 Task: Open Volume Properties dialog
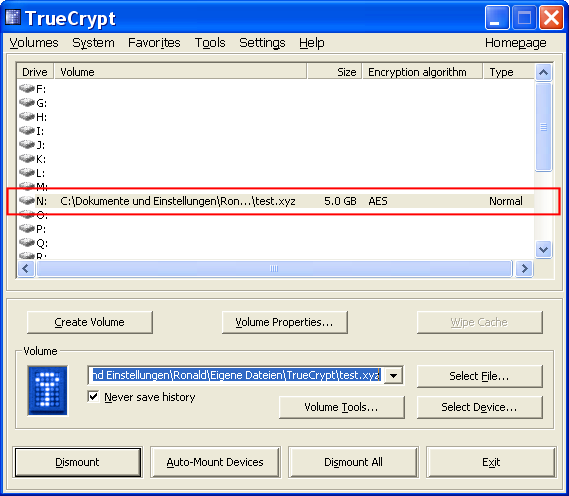pyautogui.click(x=284, y=322)
